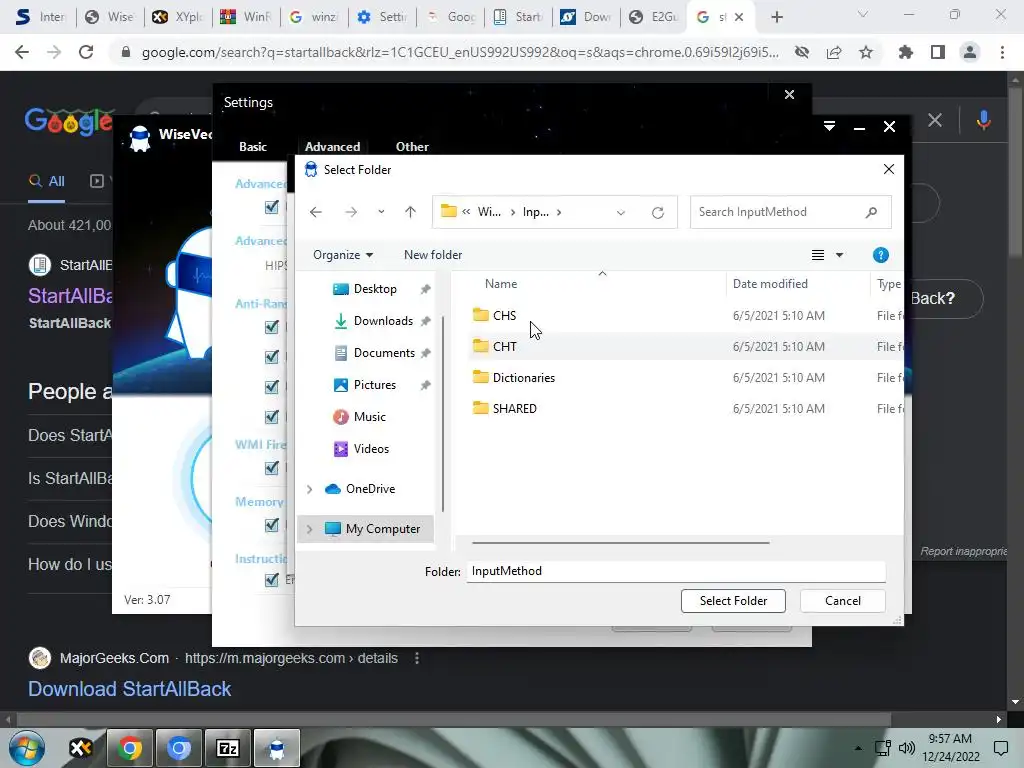Reload the Chrome page
Screen dimensions: 1024x768
coord(86,52)
